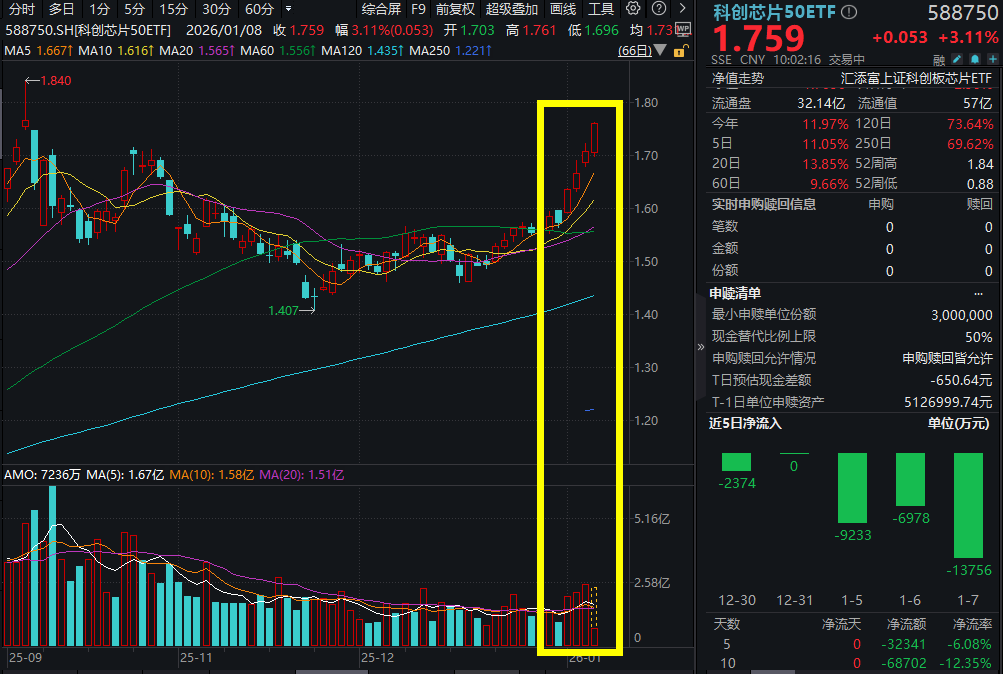Open chart settings gear icon
Viewport: 1003px width, 674px height.
point(633,8)
